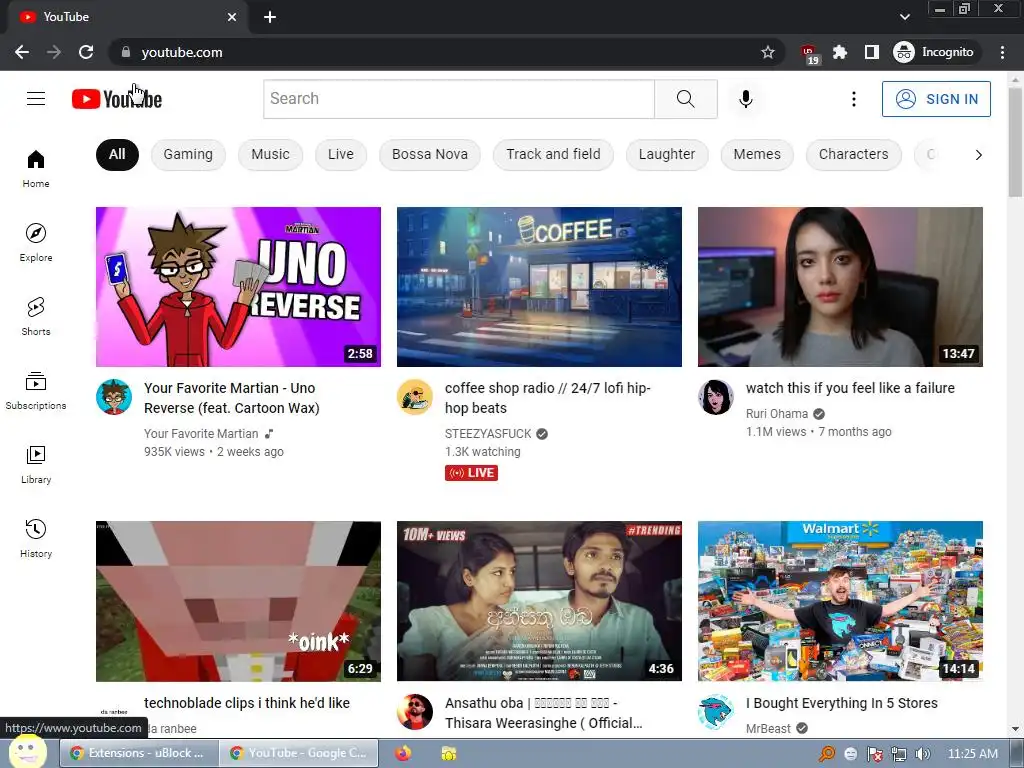1024x768 pixels.
Task: Select the Laughter filter chip
Action: pyautogui.click(x=667, y=155)
